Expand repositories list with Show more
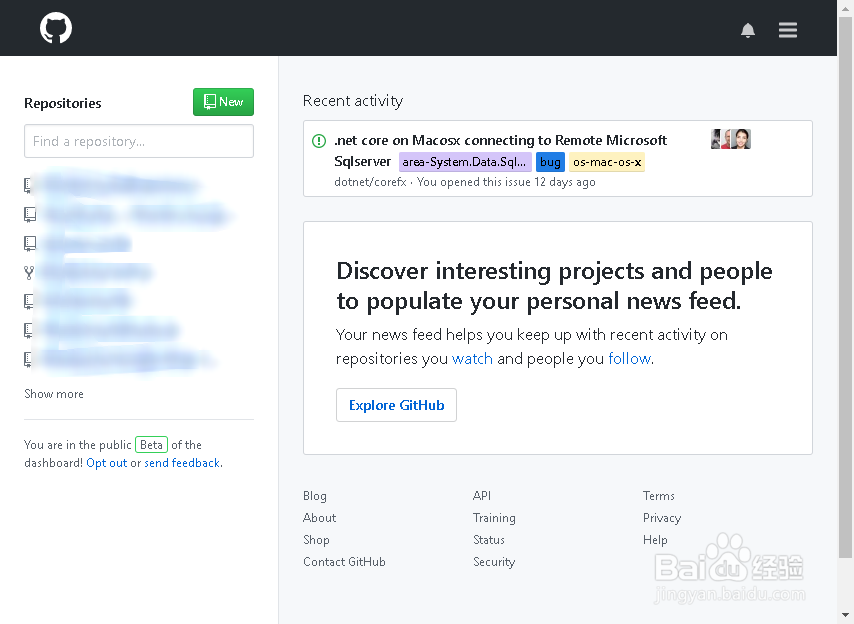The height and width of the screenshot is (624, 854). click(x=54, y=394)
